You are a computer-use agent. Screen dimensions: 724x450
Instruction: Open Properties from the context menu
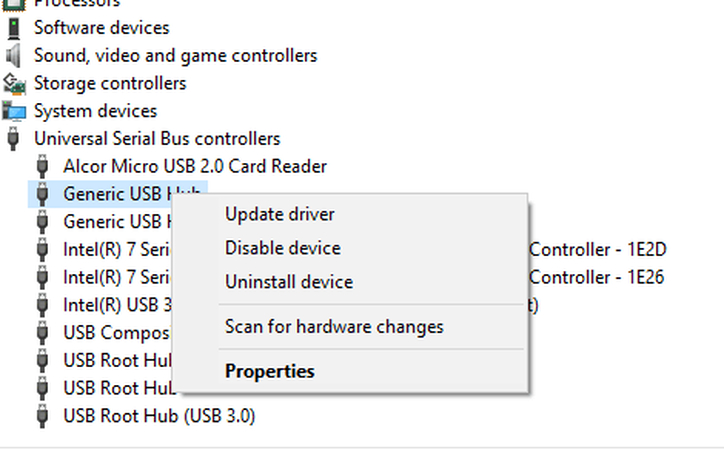point(270,371)
